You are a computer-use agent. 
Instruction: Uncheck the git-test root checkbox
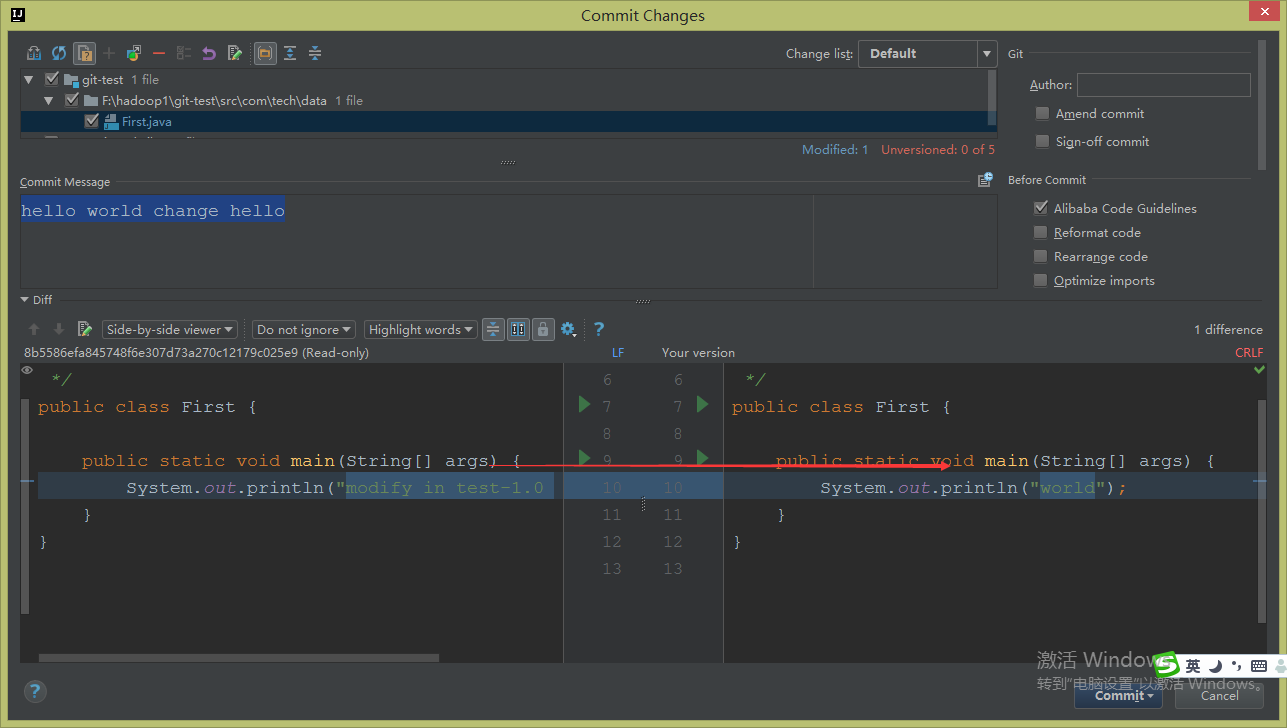52,79
